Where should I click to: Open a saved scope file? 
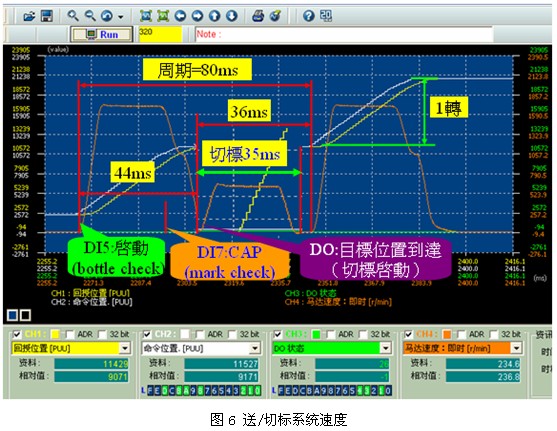(29, 16)
